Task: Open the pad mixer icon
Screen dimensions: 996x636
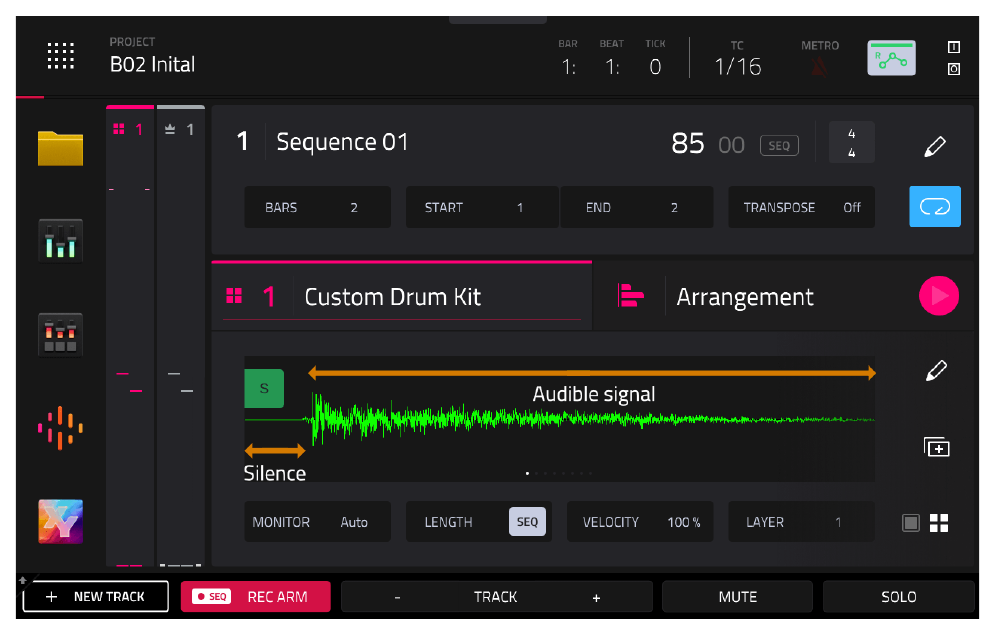Action: coord(60,334)
